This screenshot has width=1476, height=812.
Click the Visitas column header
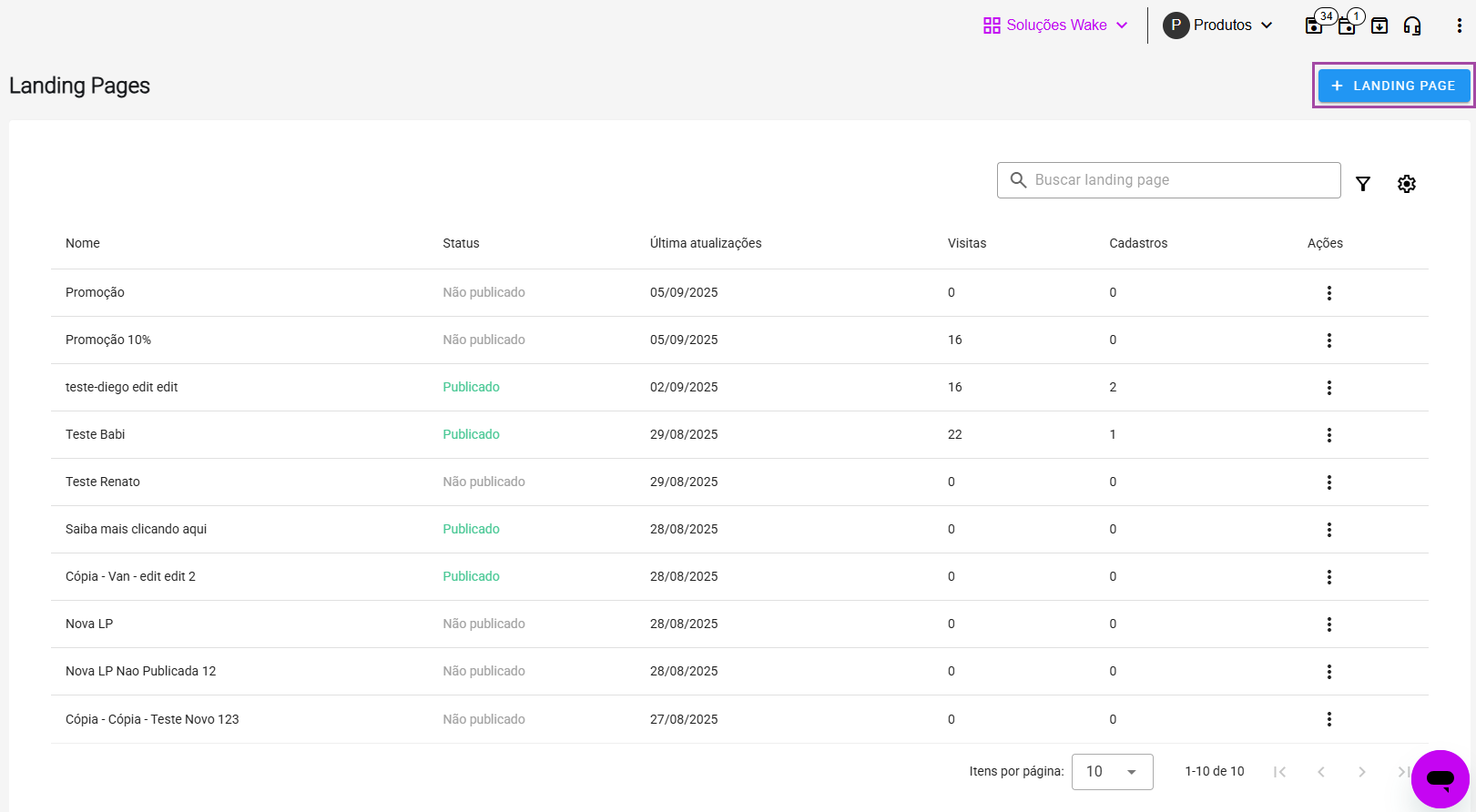pos(966,243)
